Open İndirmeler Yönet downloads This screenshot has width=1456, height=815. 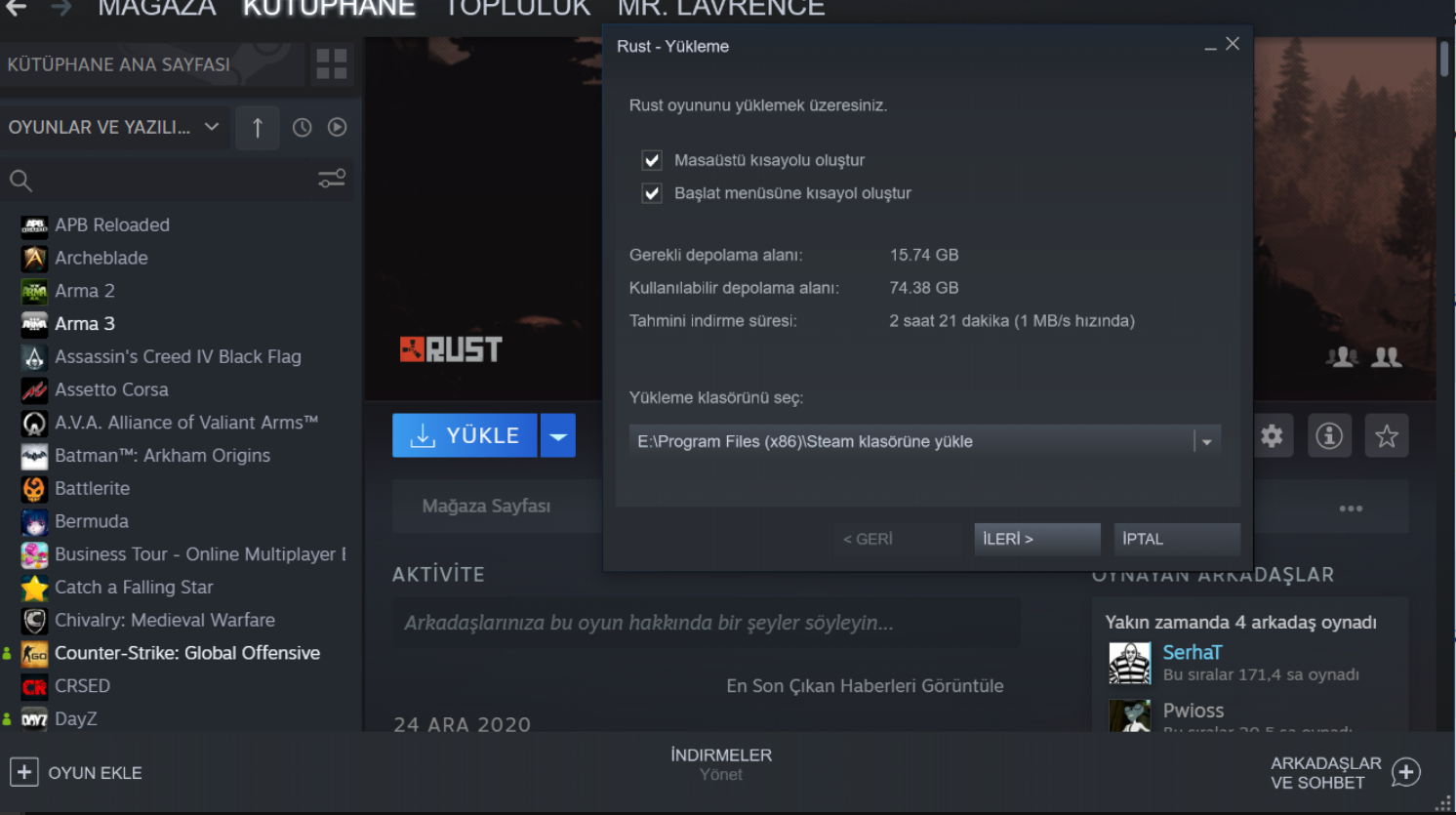[721, 764]
